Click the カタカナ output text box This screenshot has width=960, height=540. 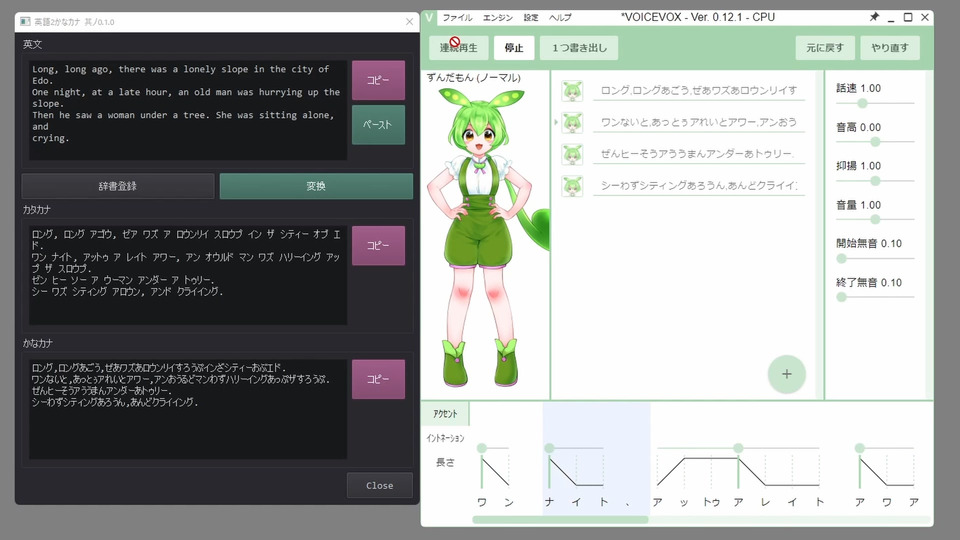(188, 275)
